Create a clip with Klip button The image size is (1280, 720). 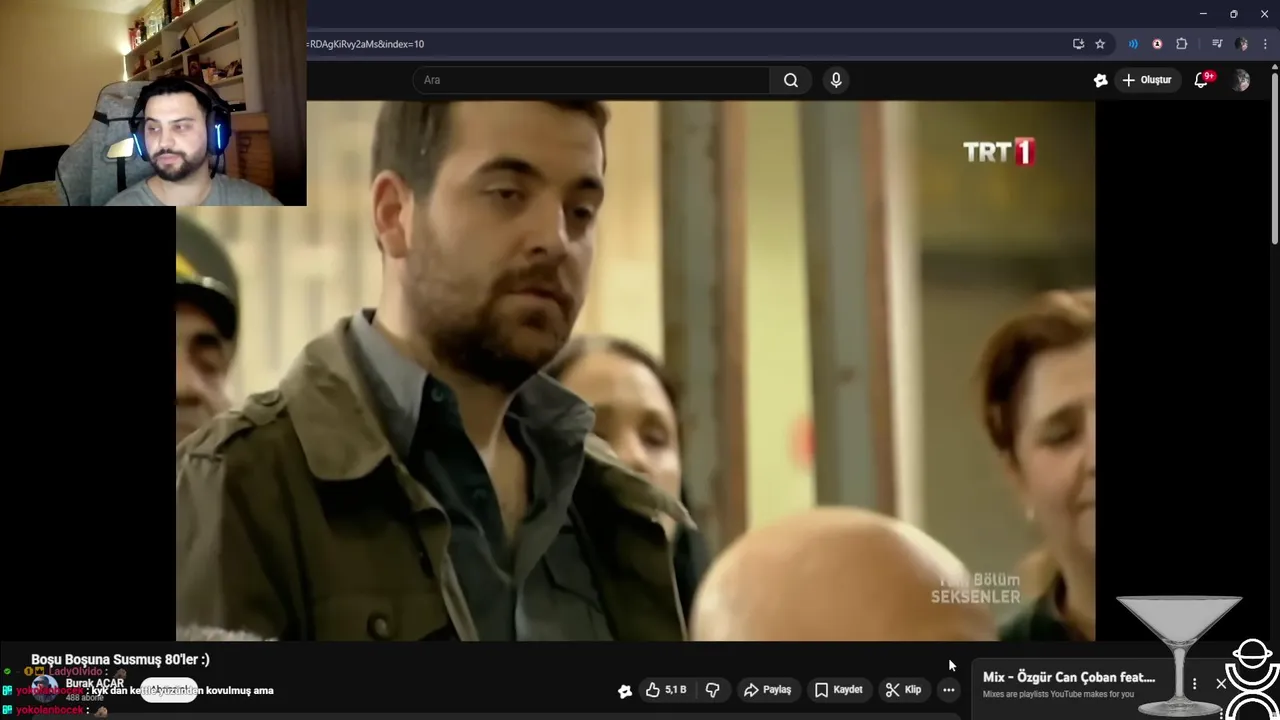903,690
